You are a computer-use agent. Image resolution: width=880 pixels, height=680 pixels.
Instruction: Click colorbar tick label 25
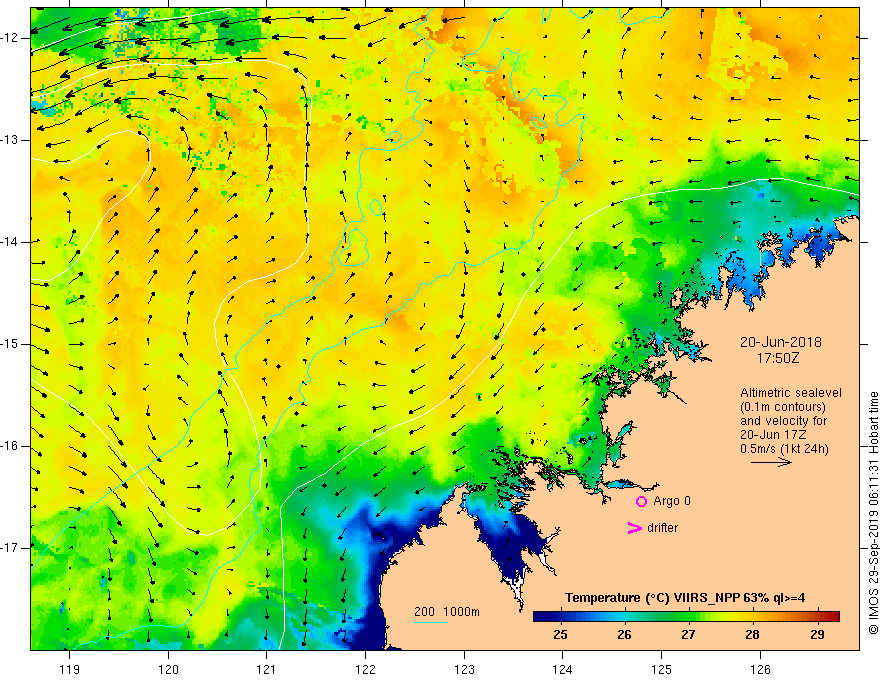click(x=560, y=635)
